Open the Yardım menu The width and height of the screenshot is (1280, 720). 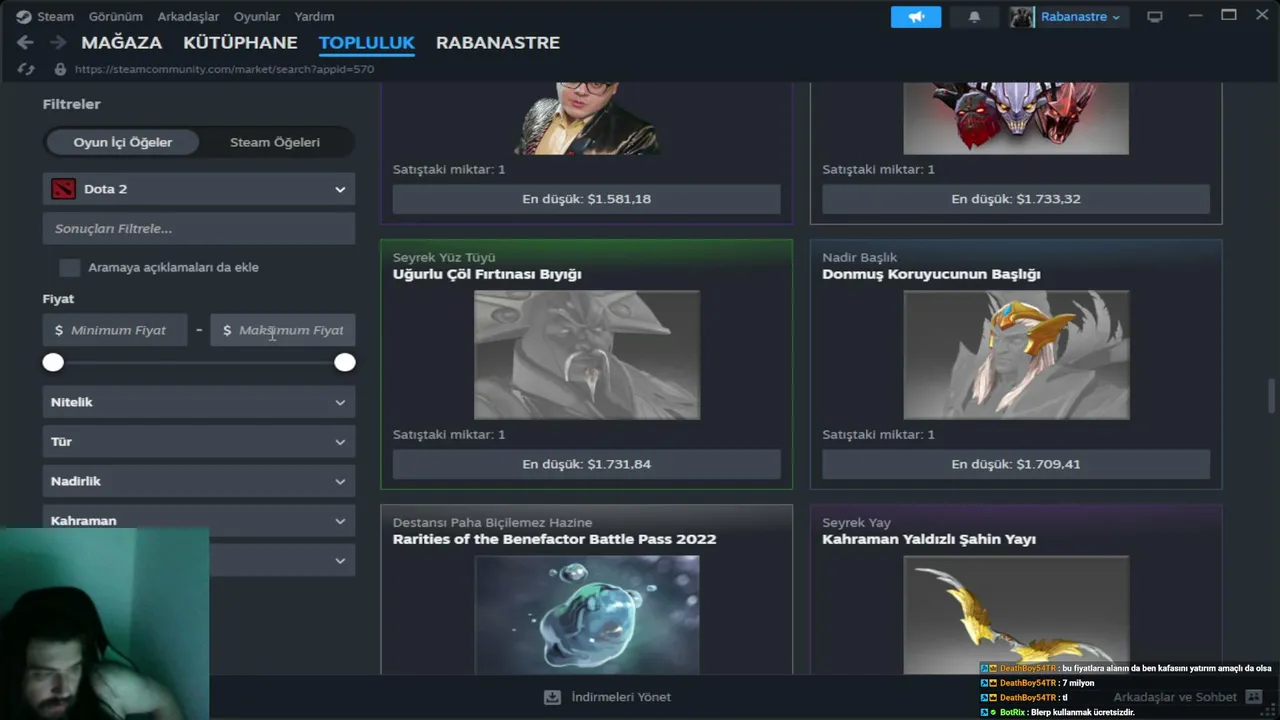pos(314,16)
